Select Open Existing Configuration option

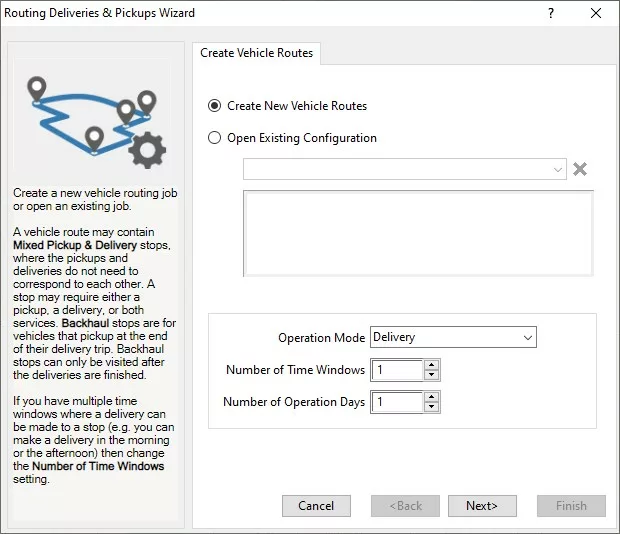215,138
